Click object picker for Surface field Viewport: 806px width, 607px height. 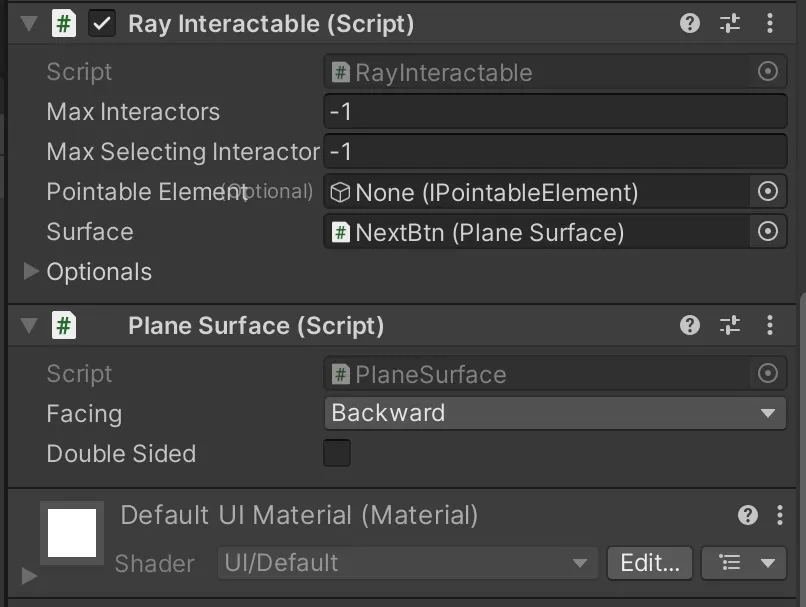[767, 232]
